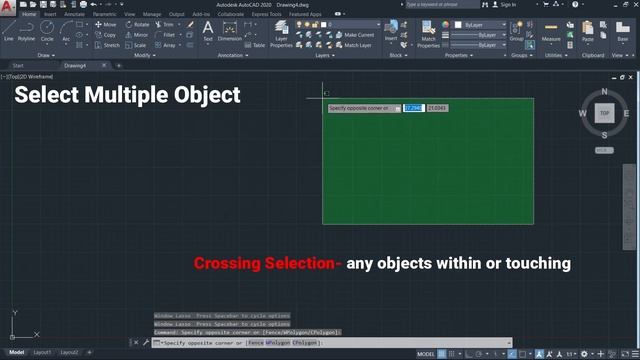
Task: Toggle clean screen in status bar
Action: [625, 354]
